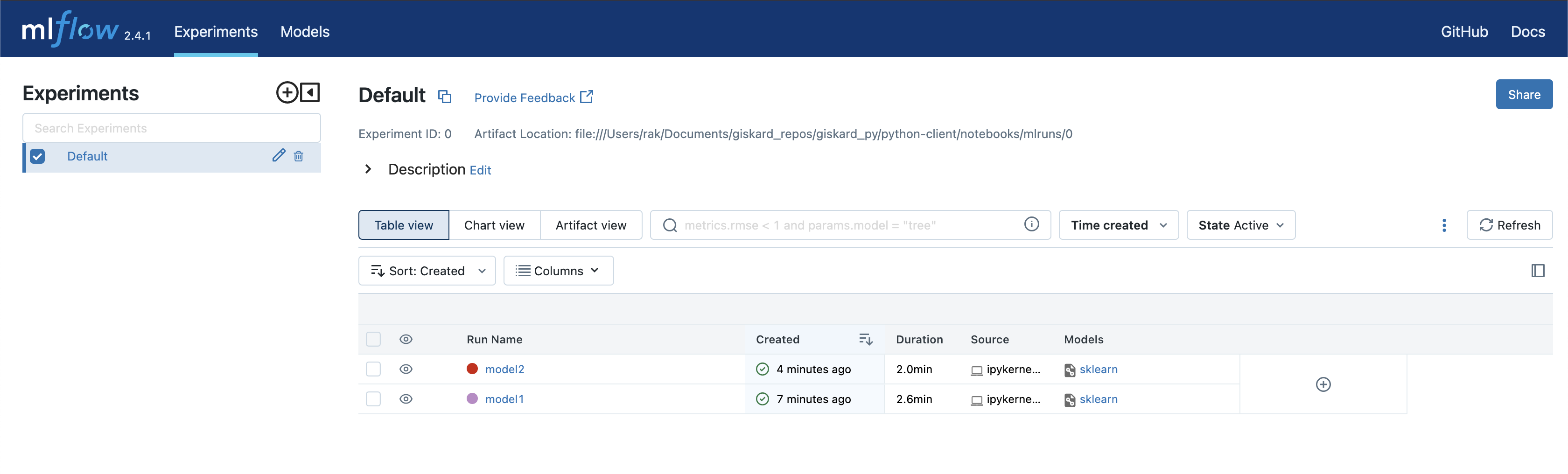This screenshot has height=474, width=1568.
Task: Click the add column plus icon
Action: point(1323,384)
